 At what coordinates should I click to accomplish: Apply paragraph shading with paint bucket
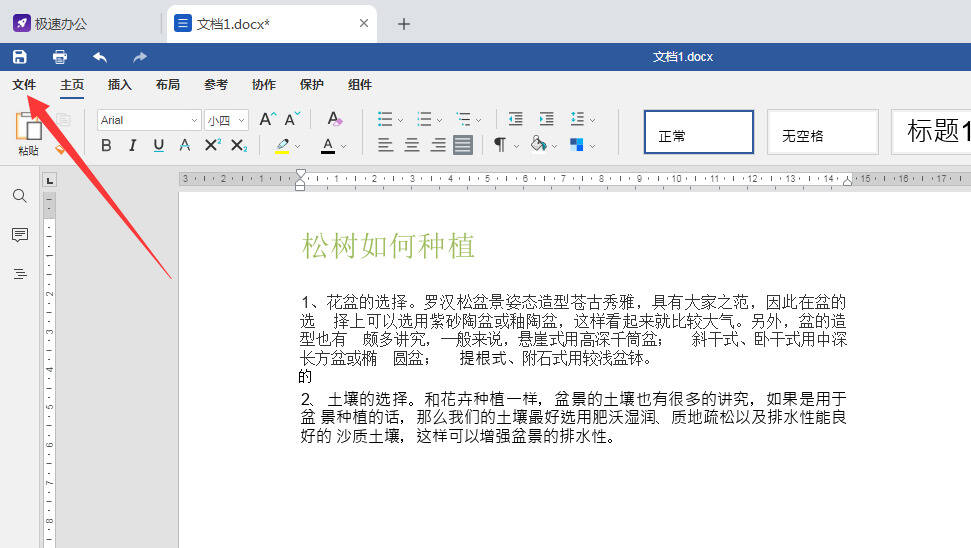(539, 145)
